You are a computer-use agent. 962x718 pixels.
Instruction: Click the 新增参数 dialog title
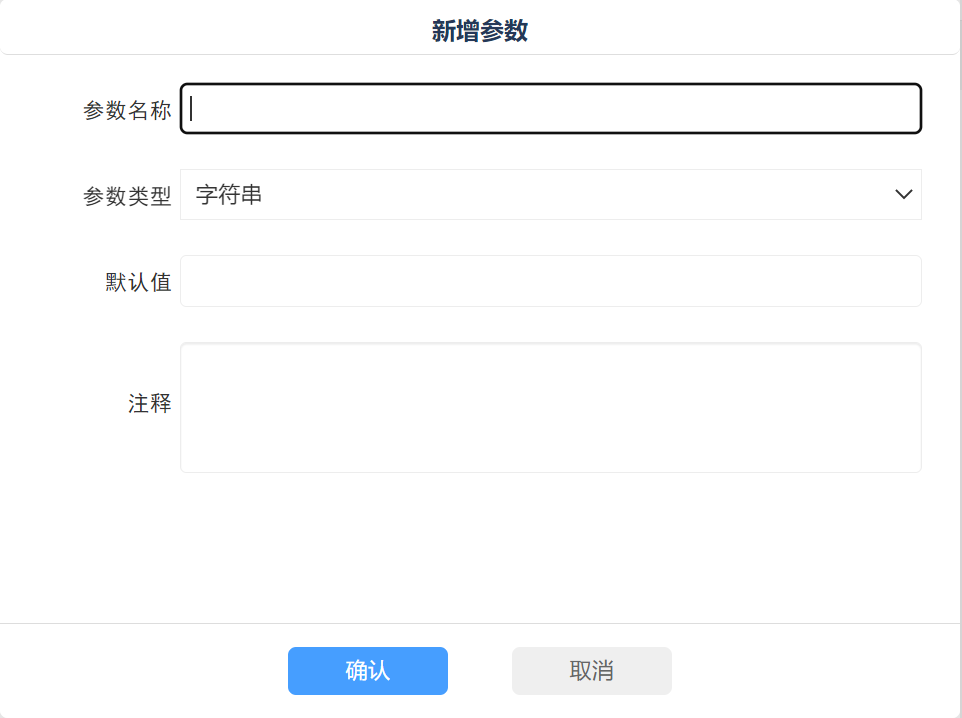[x=480, y=31]
